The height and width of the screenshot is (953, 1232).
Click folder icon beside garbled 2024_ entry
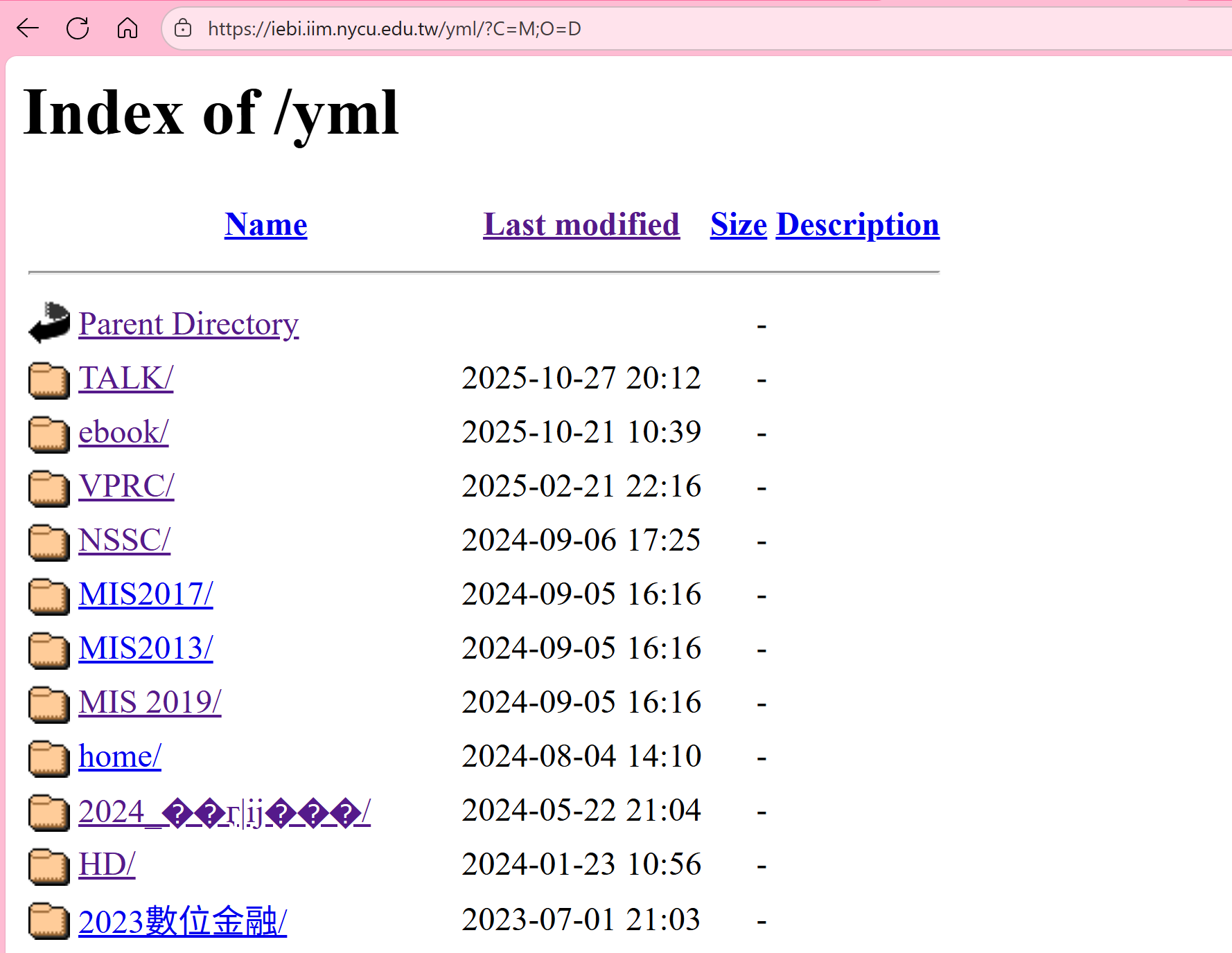coord(49,812)
